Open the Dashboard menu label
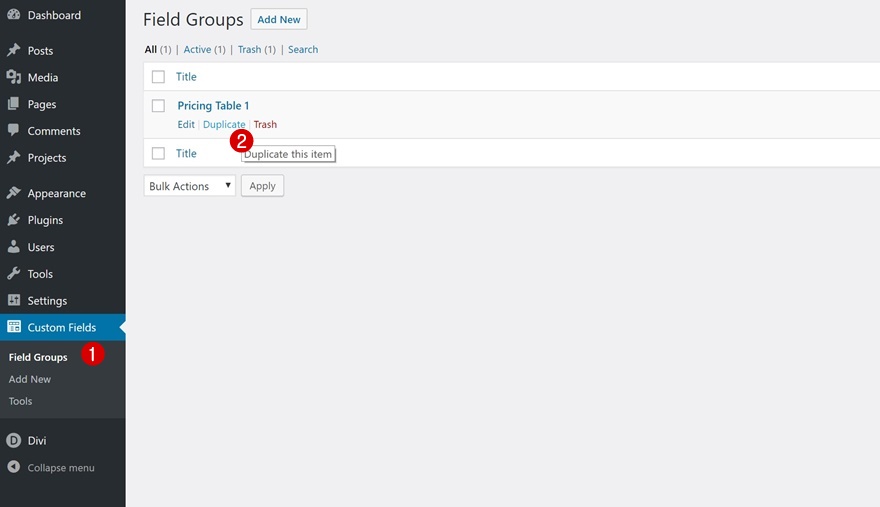Screen dimensions: 880x507 point(54,15)
